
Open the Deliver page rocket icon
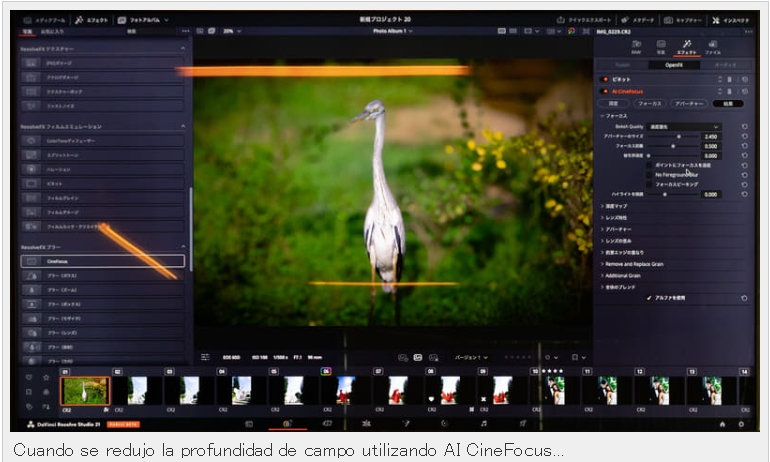(x=523, y=424)
